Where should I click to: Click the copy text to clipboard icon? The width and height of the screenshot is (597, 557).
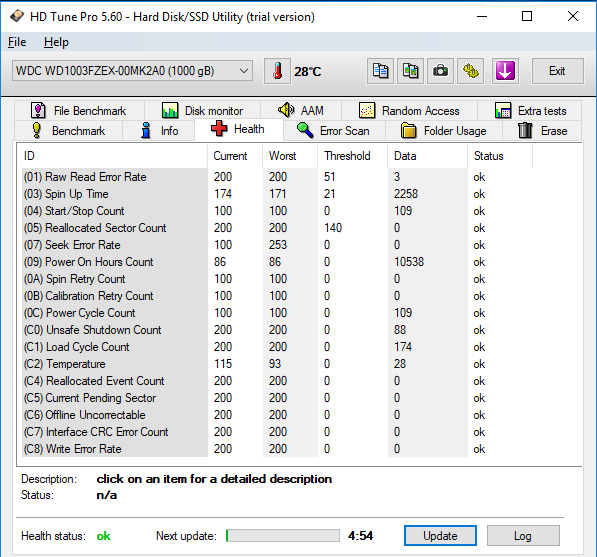coord(380,71)
